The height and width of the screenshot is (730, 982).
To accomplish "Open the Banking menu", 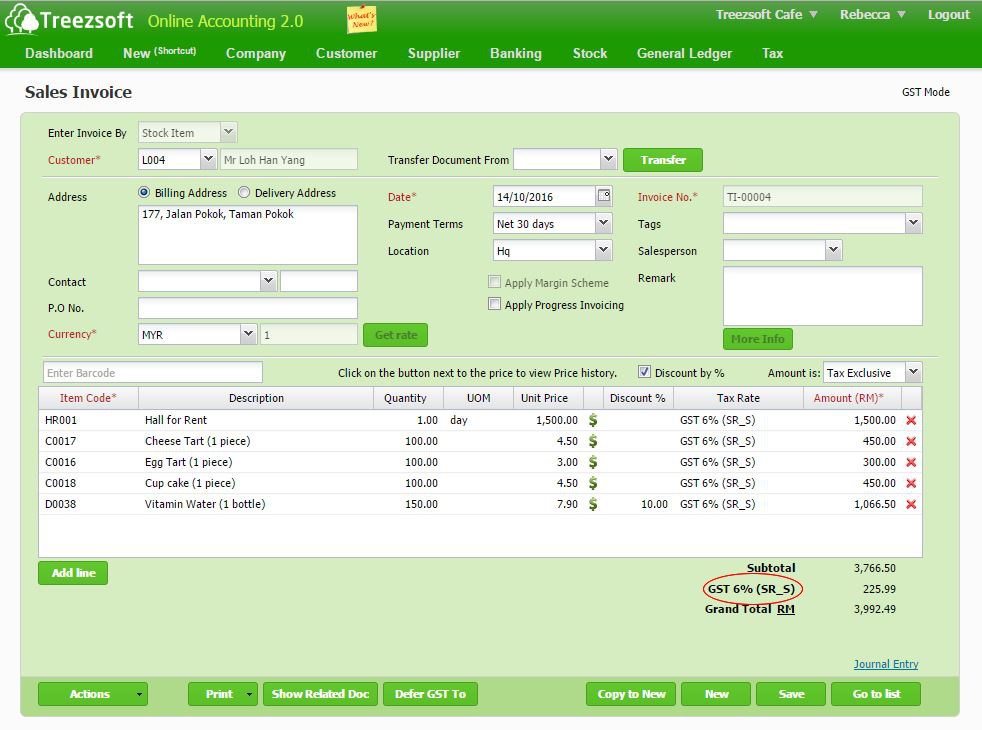I will coord(515,53).
